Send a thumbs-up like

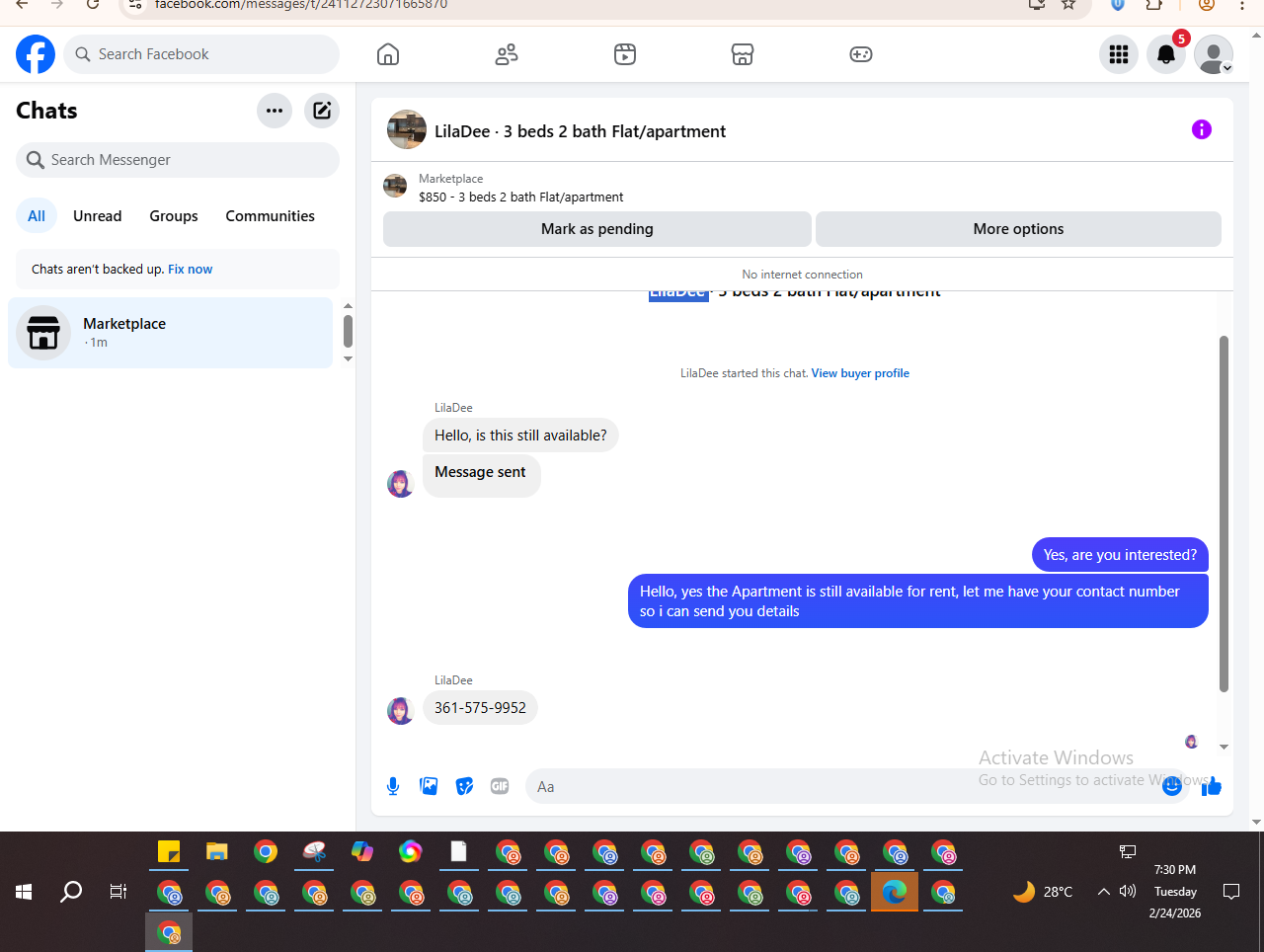(x=1212, y=786)
